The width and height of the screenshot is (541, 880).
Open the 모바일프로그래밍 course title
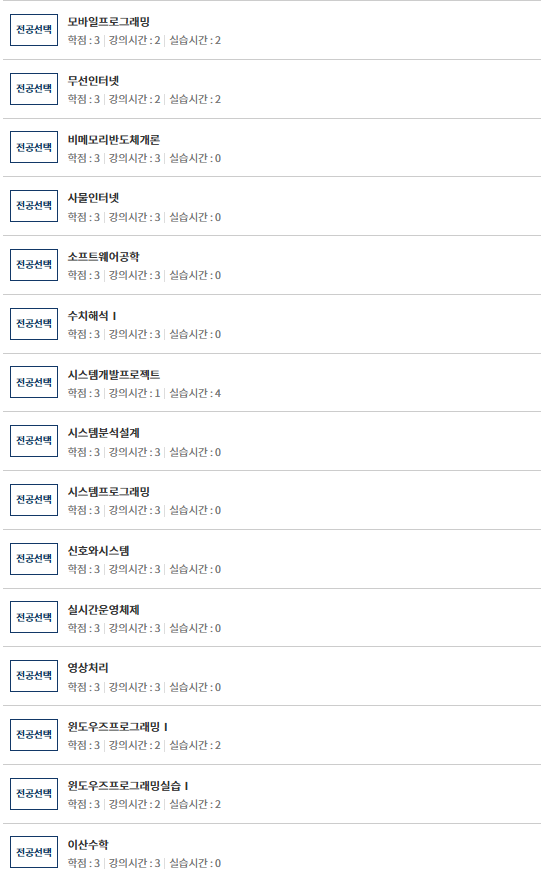[108, 22]
